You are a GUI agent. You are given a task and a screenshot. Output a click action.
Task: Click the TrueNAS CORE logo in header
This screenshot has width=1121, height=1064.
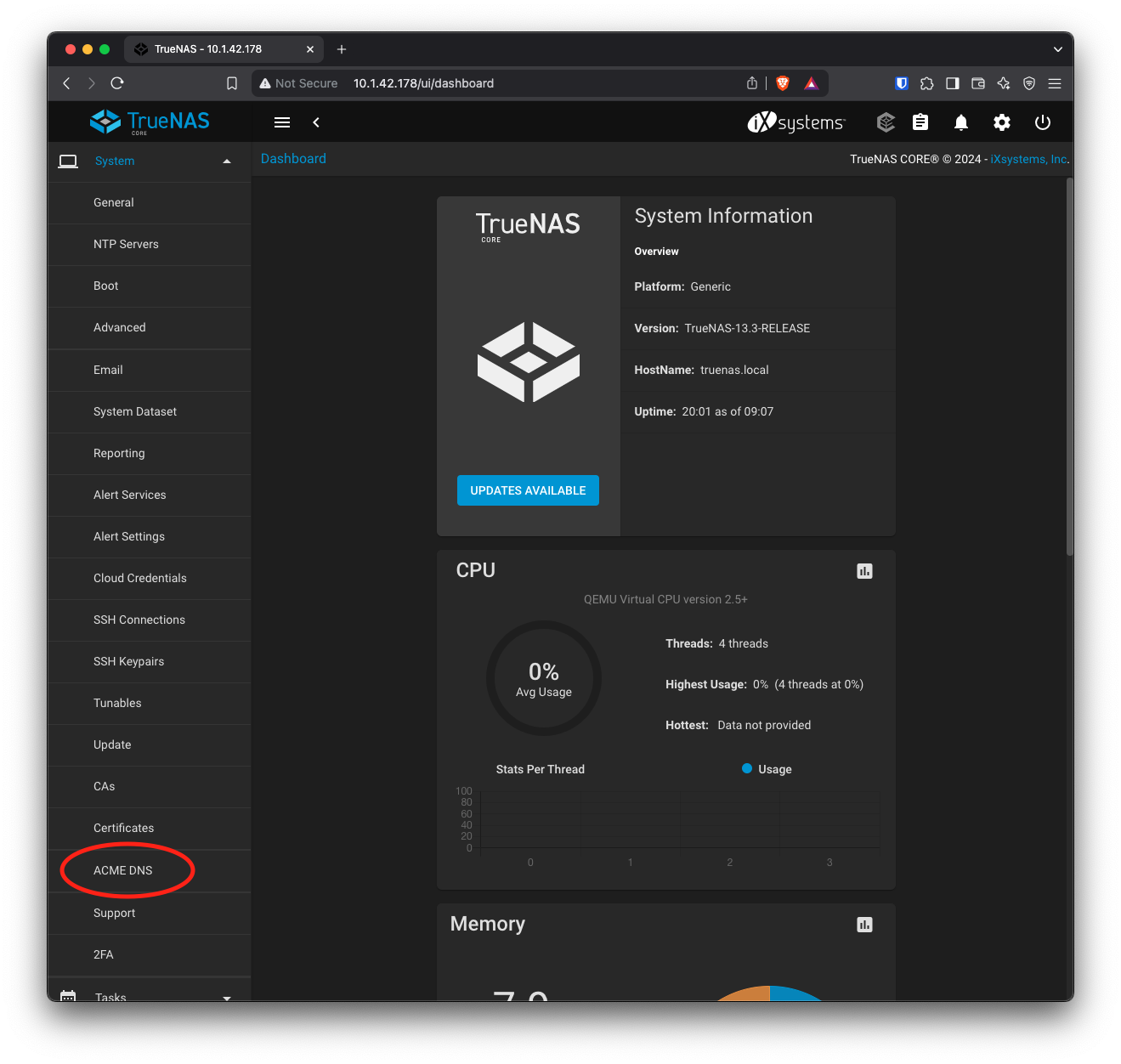[150, 122]
